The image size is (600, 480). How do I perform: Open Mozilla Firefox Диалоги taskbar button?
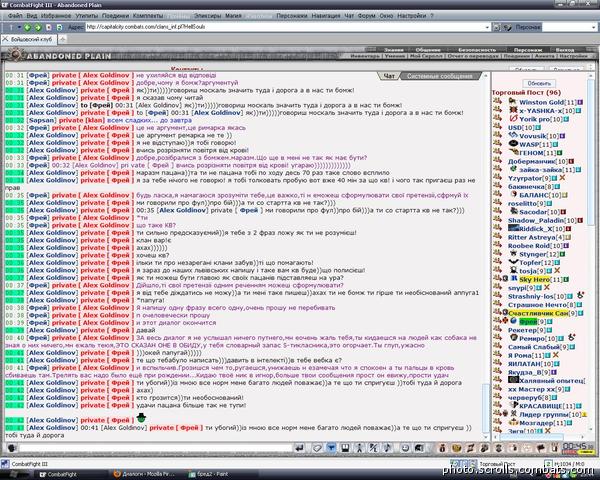pyautogui.click(x=146, y=475)
